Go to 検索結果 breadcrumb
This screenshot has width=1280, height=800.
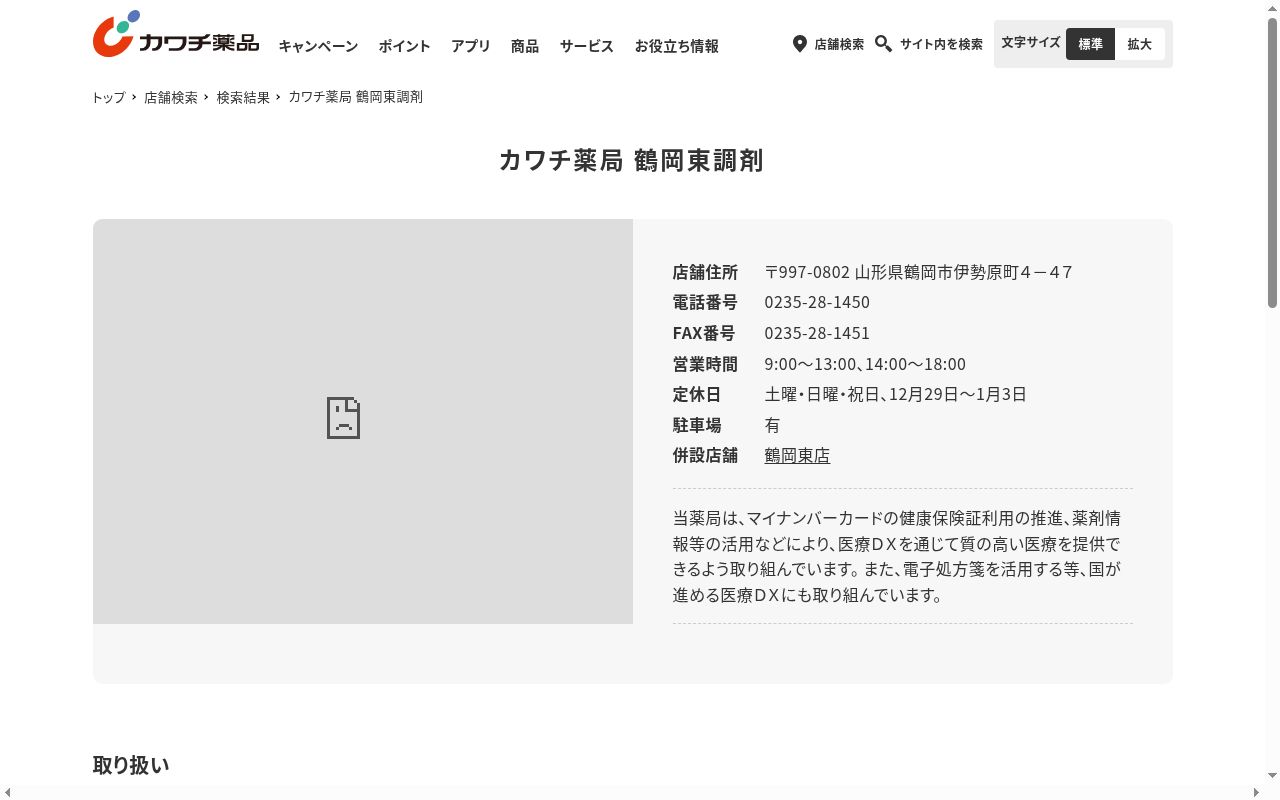[244, 97]
